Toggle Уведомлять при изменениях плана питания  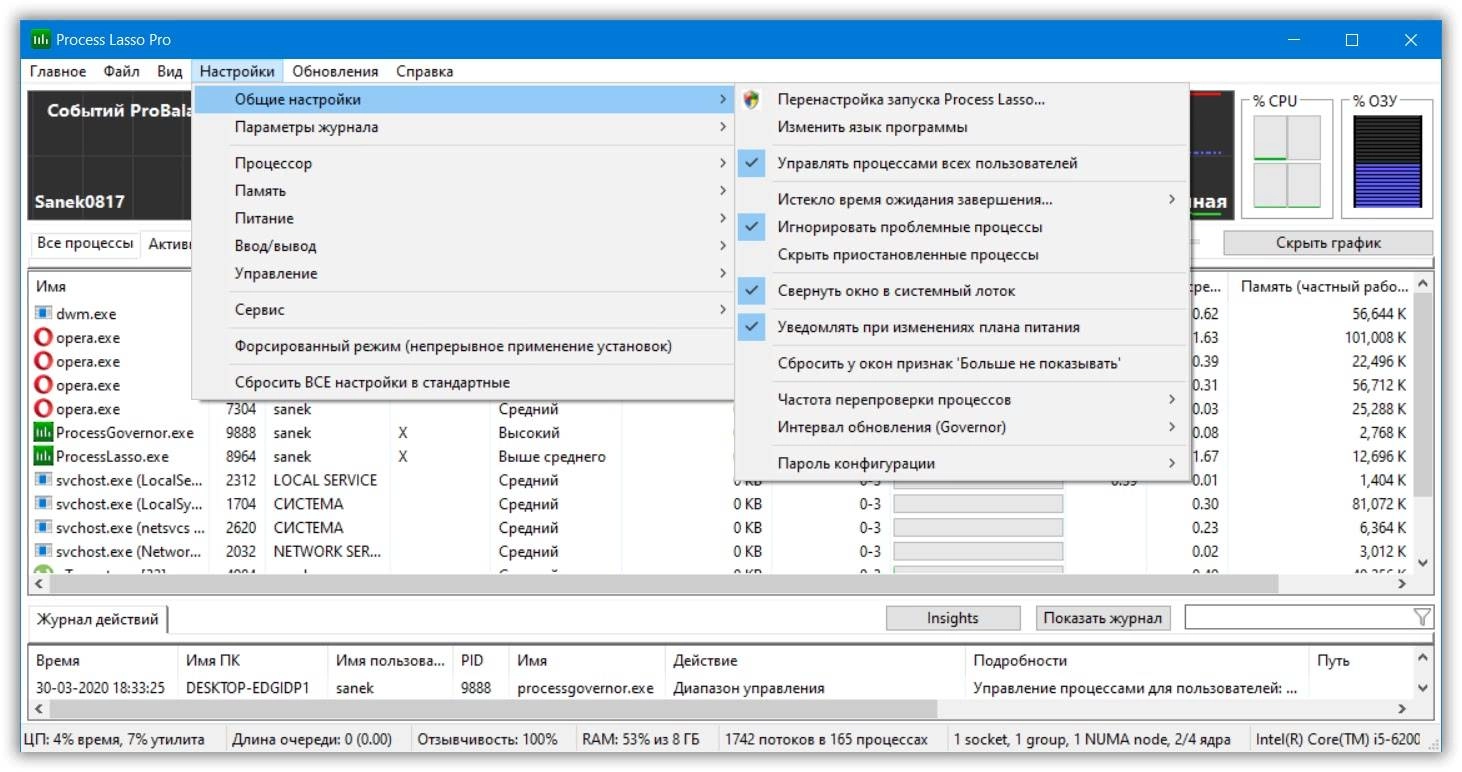(x=962, y=327)
